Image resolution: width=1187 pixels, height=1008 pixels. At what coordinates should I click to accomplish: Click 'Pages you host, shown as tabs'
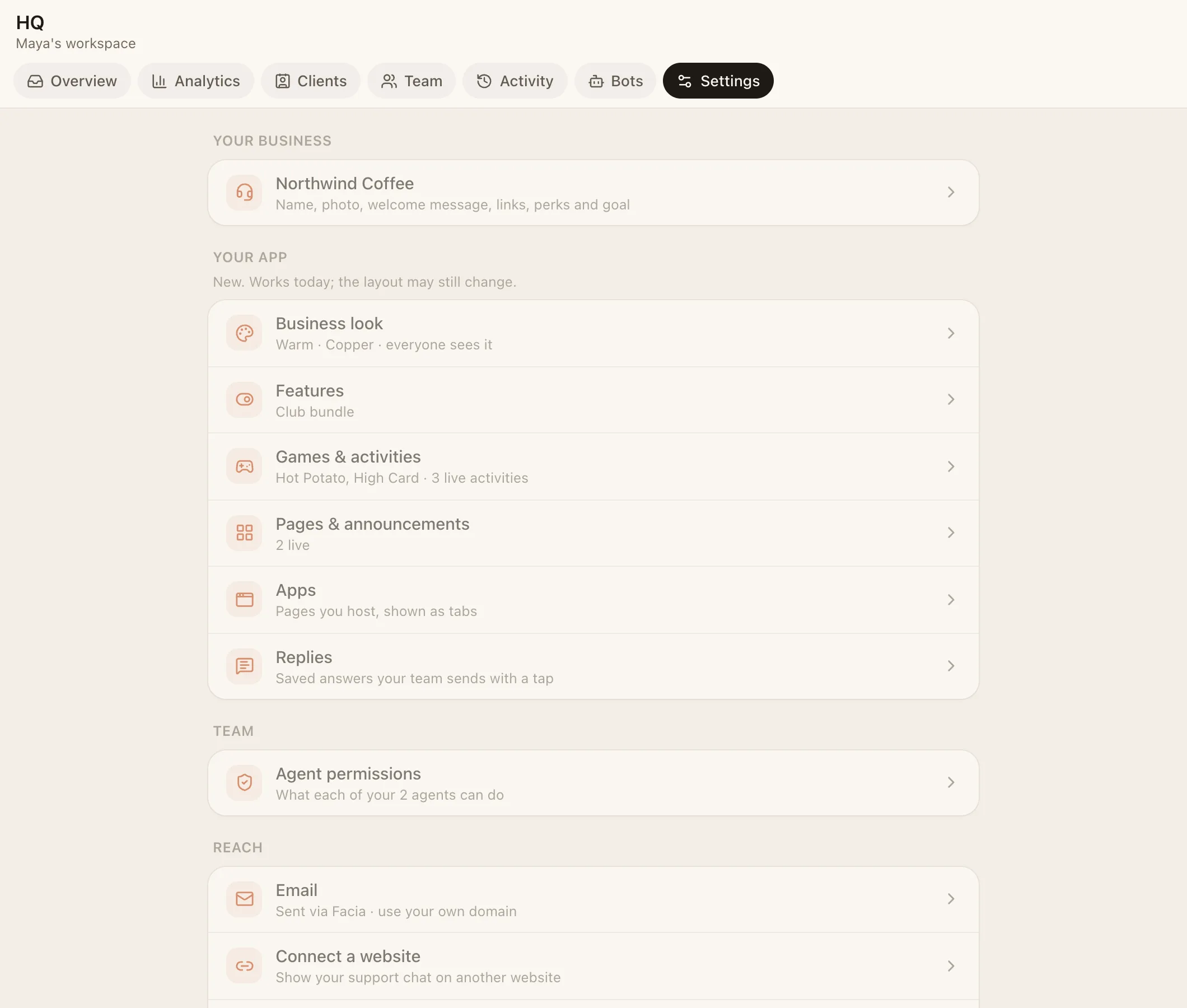pos(376,612)
